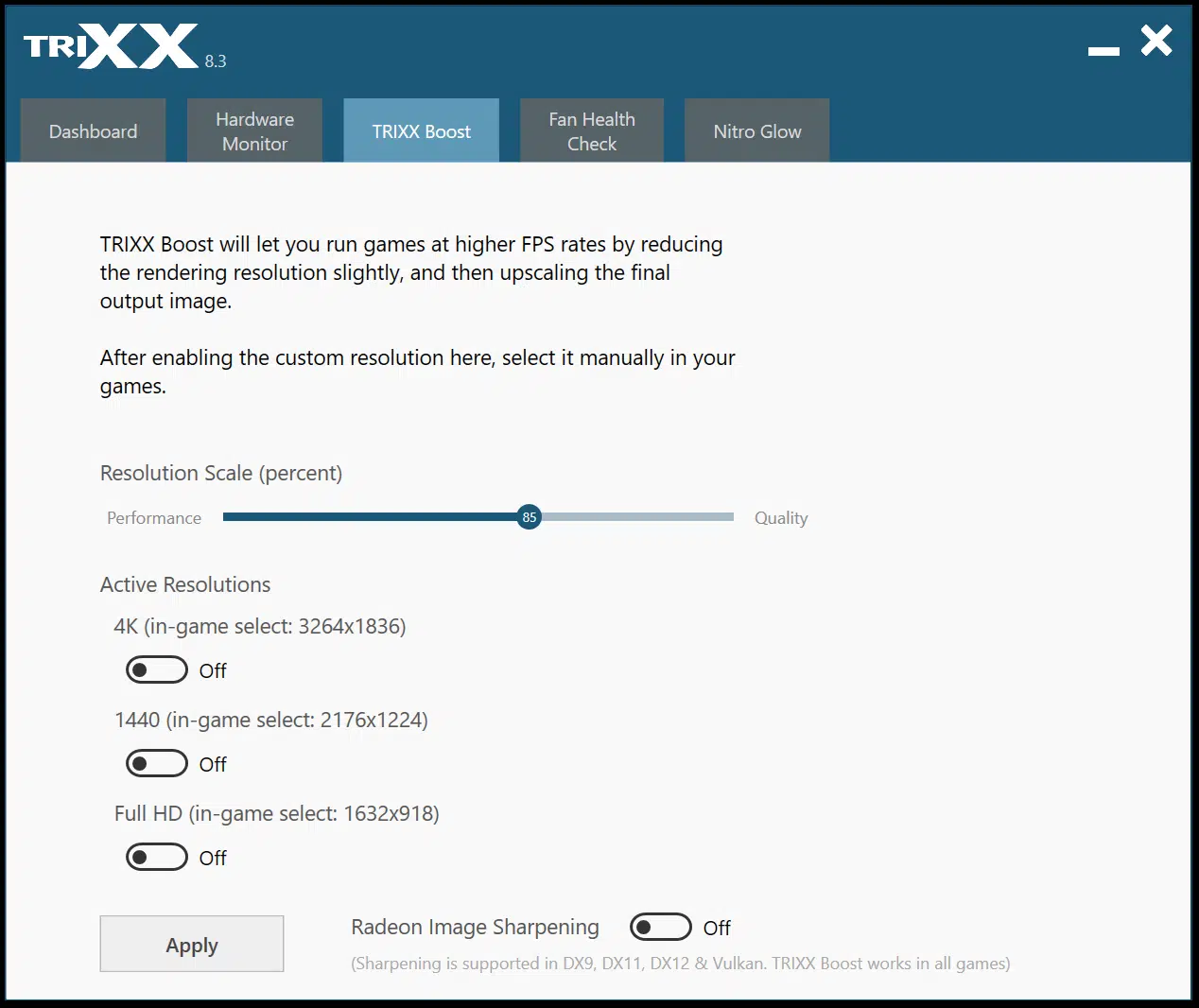Click the version number 8.3
This screenshot has height=1008, width=1199.
pos(216,61)
